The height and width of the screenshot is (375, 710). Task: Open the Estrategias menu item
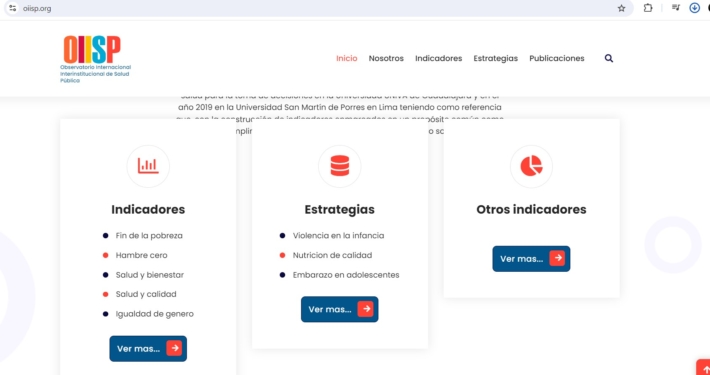click(495, 58)
